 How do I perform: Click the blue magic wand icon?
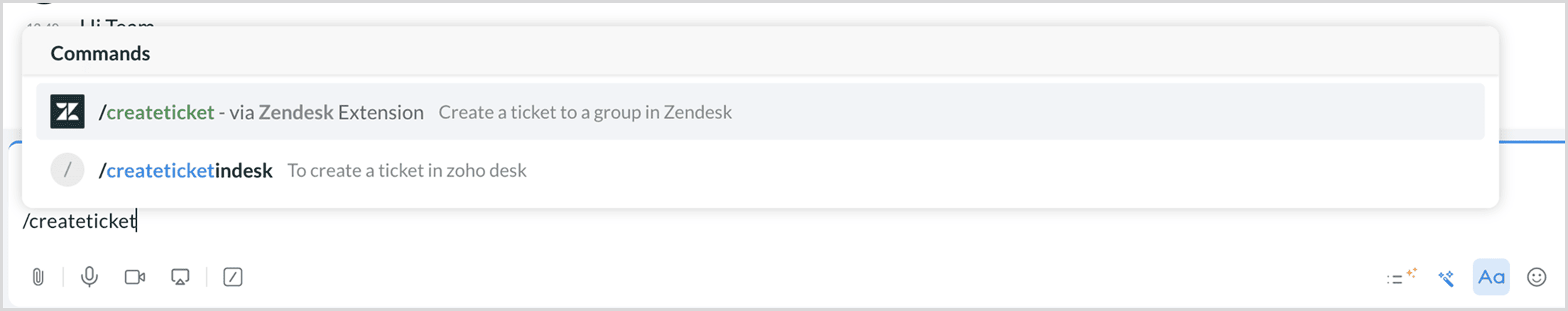point(1446,278)
